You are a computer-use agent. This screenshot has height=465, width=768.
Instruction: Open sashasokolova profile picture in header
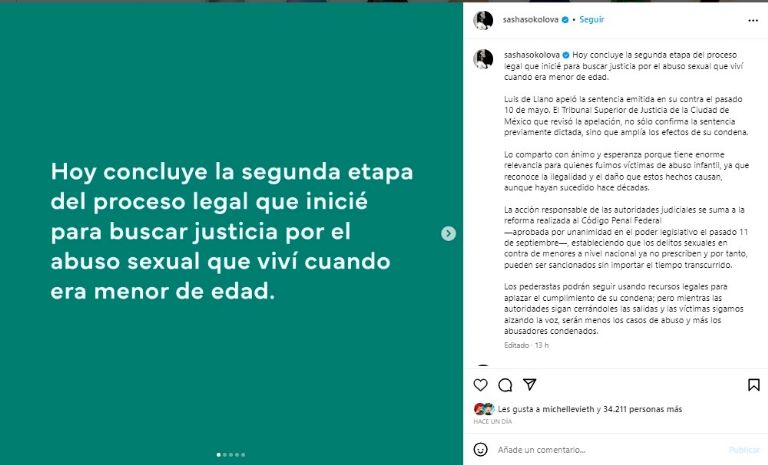[483, 21]
